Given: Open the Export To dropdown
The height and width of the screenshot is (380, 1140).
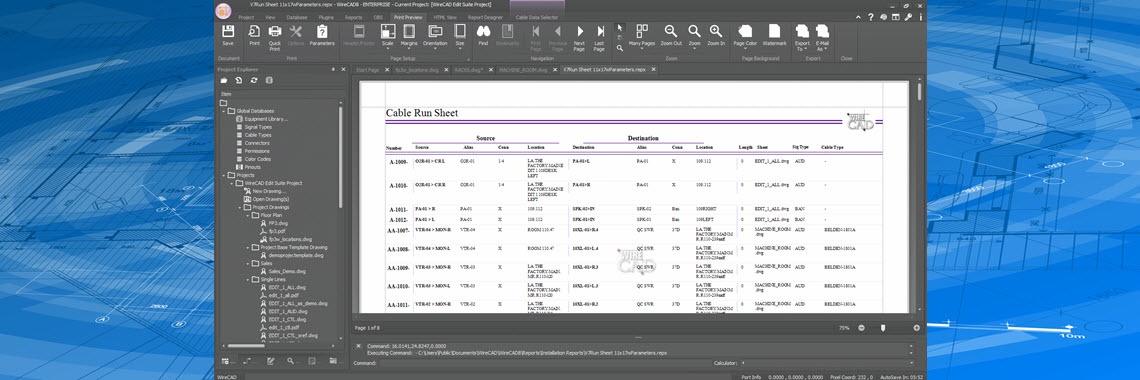Looking at the screenshot, I should (x=802, y=38).
